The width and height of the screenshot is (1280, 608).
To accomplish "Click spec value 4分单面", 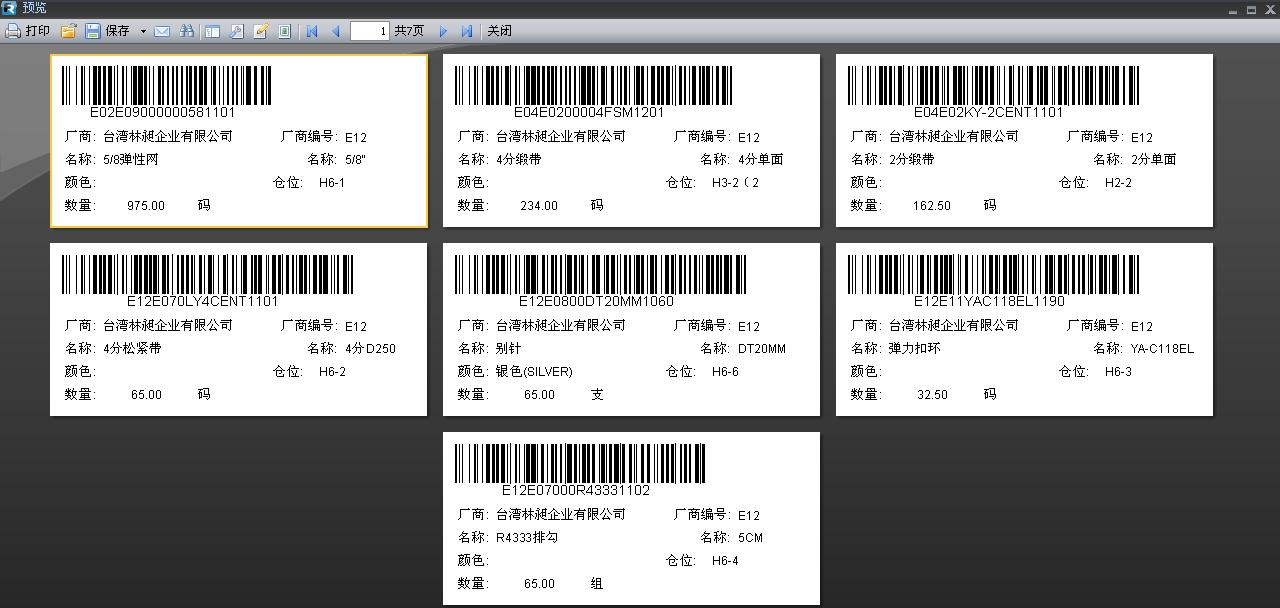I will point(761,159).
